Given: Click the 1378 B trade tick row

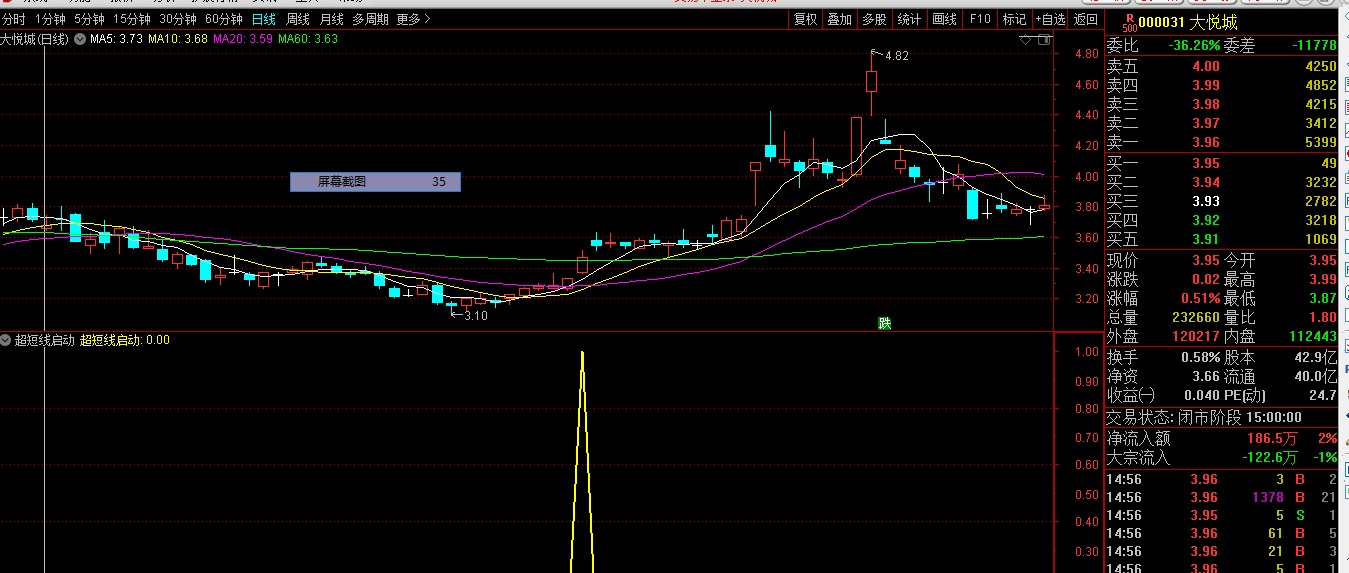Looking at the screenshot, I should (1221, 497).
